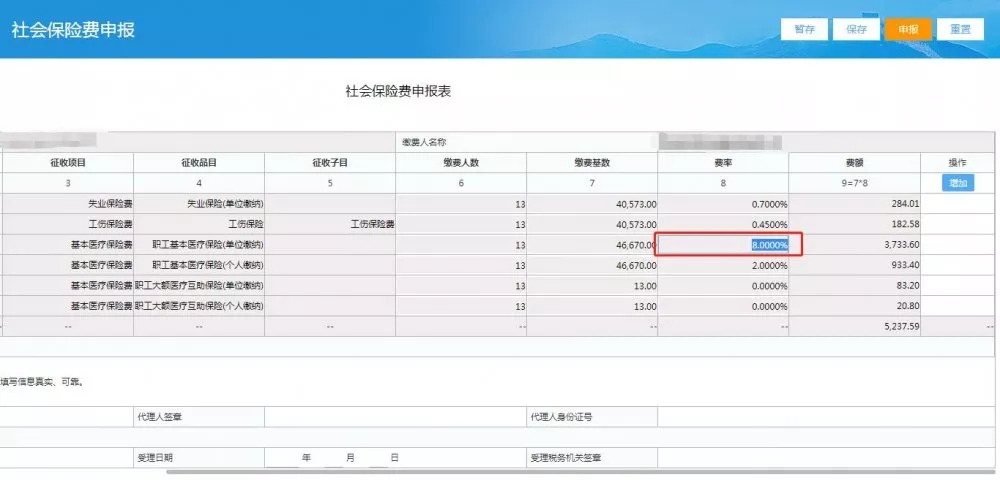
Task: Submit the form with the orange 申报 button
Action: [x=908, y=29]
